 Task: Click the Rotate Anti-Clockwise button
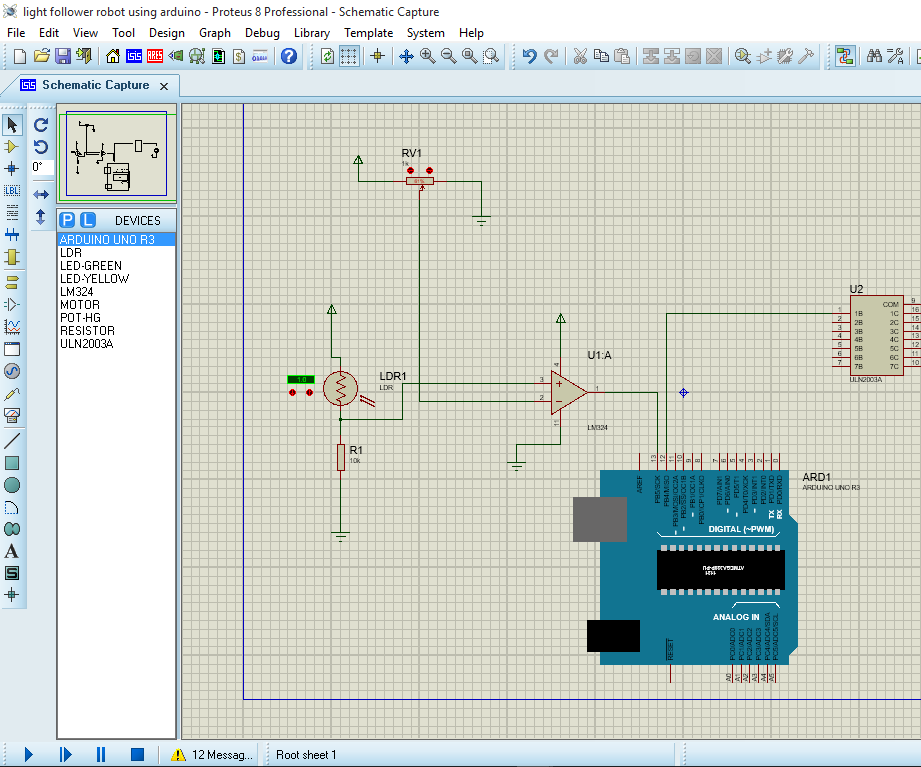click(x=41, y=147)
